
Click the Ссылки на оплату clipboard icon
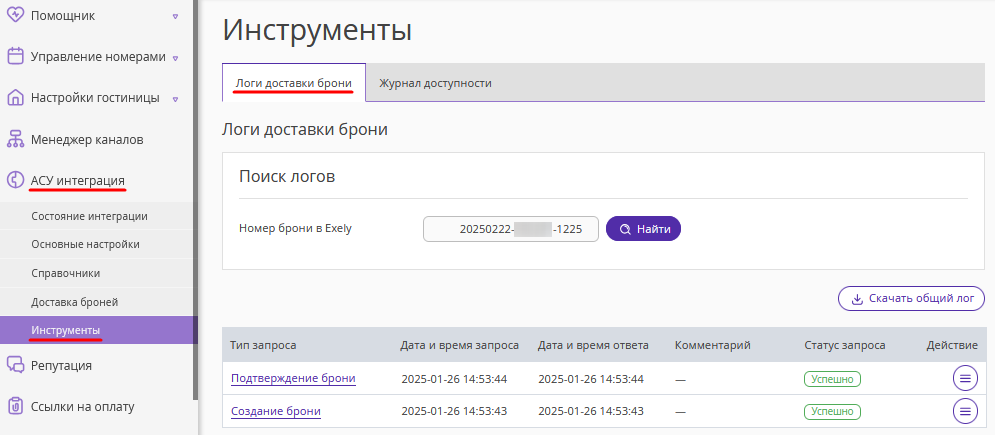point(15,406)
